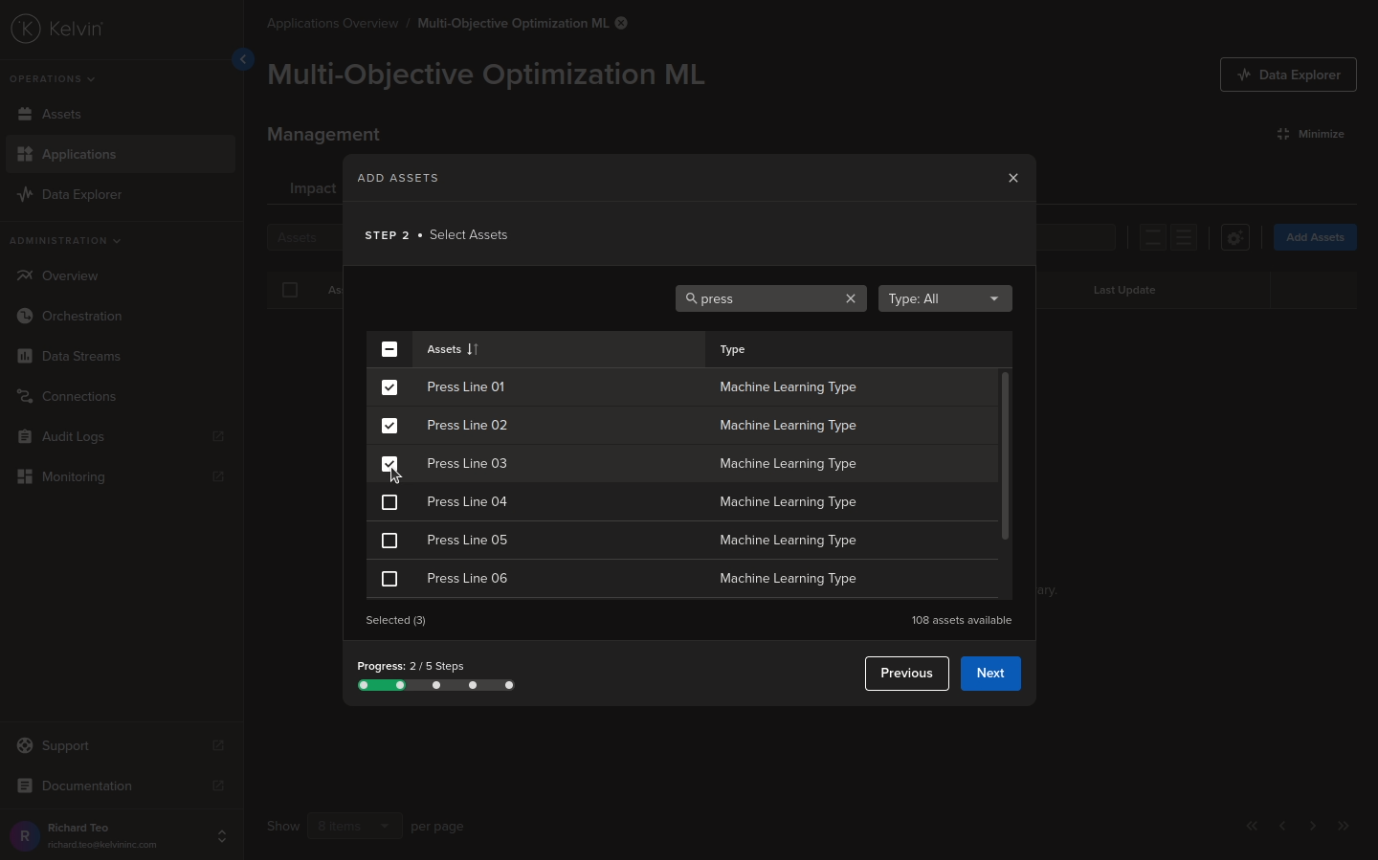This screenshot has height=860, width=1378.
Task: Click the third step dot in progress bar
Action: [x=436, y=685]
